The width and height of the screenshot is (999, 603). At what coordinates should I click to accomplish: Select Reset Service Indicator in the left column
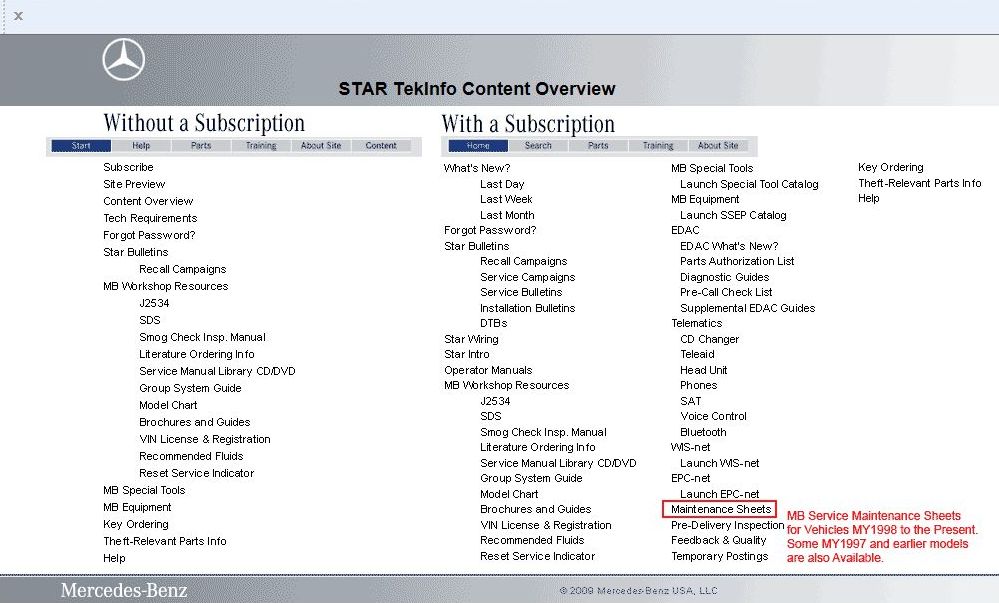click(x=196, y=473)
